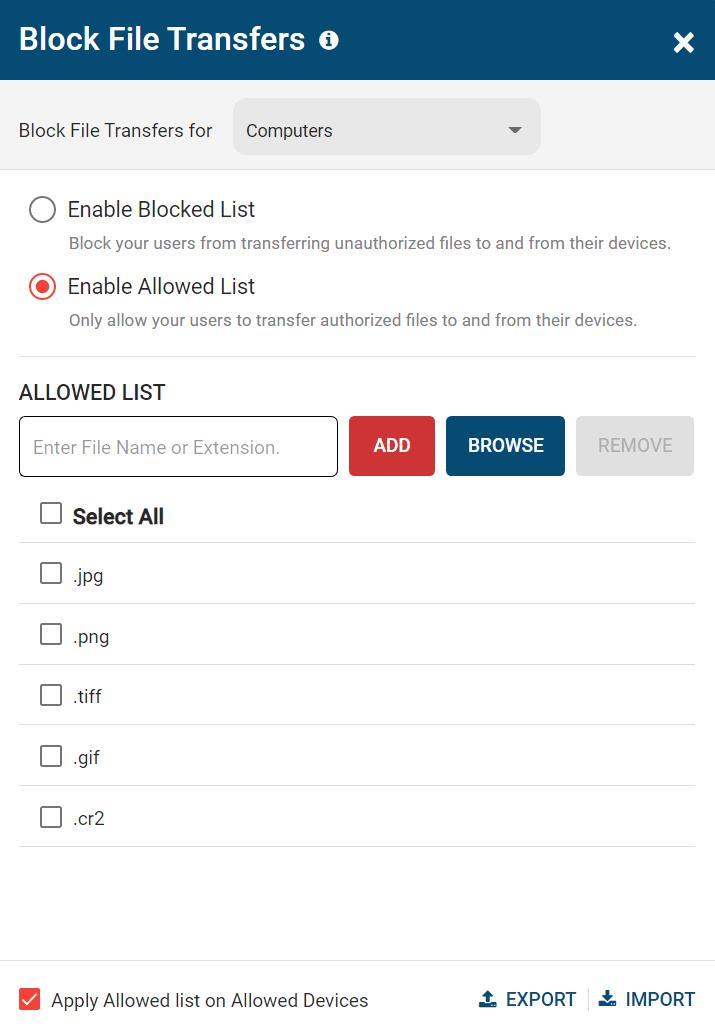Click the IMPORT link
This screenshot has height=1036, width=715.
(658, 998)
